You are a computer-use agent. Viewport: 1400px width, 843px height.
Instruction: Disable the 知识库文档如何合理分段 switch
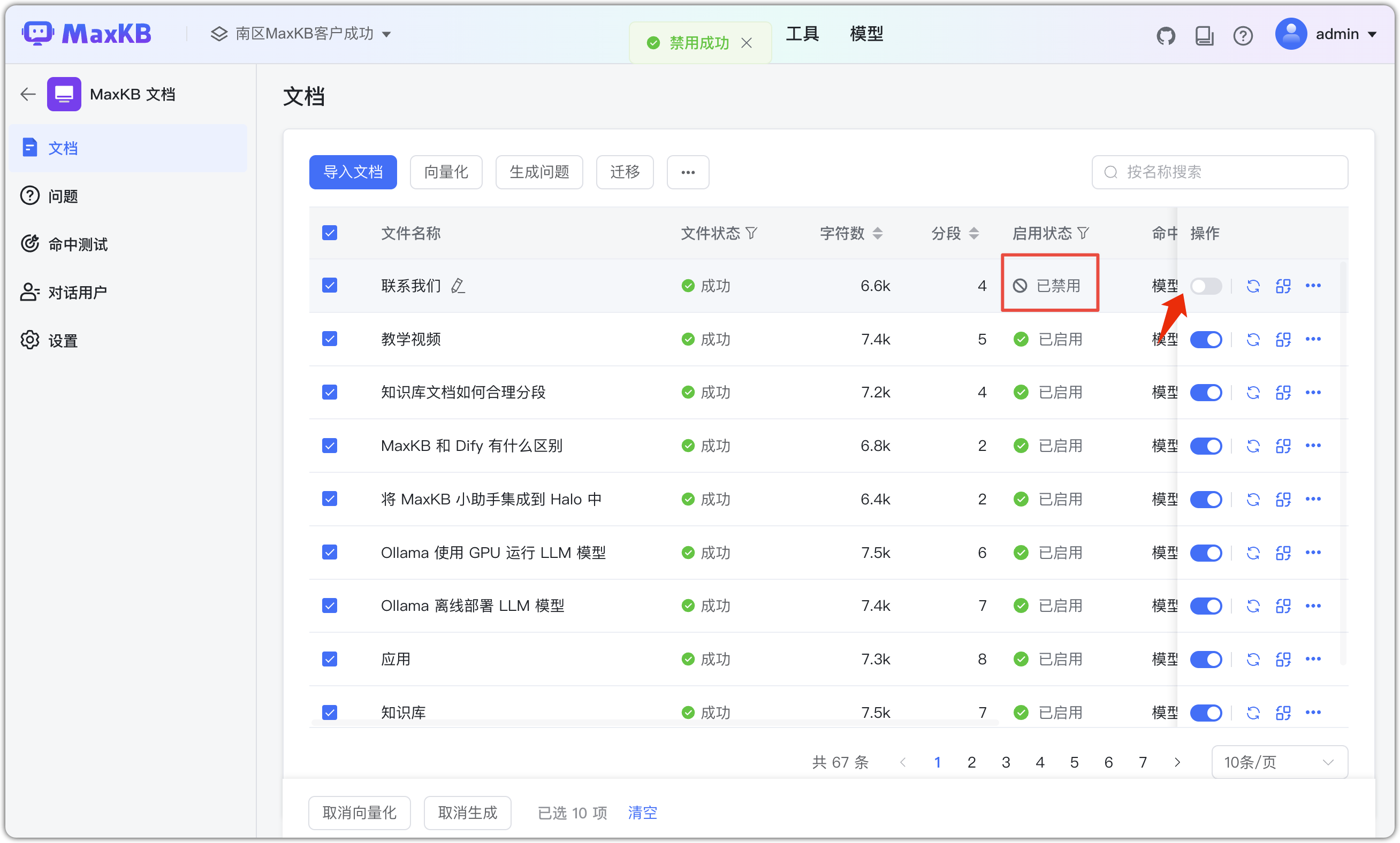1206,393
